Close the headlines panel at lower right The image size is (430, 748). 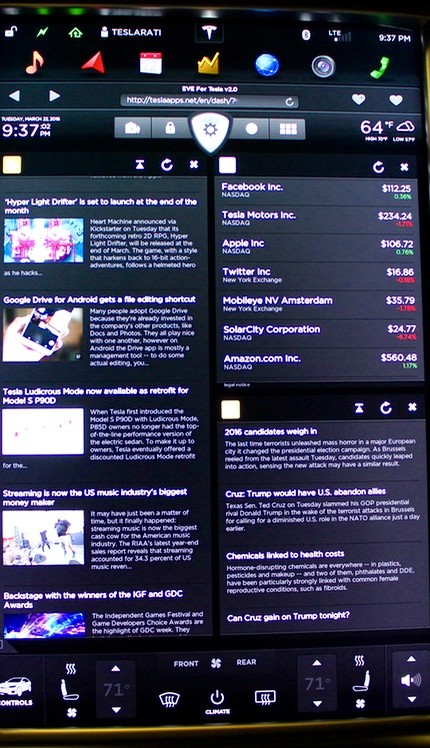pyautogui.click(x=412, y=407)
